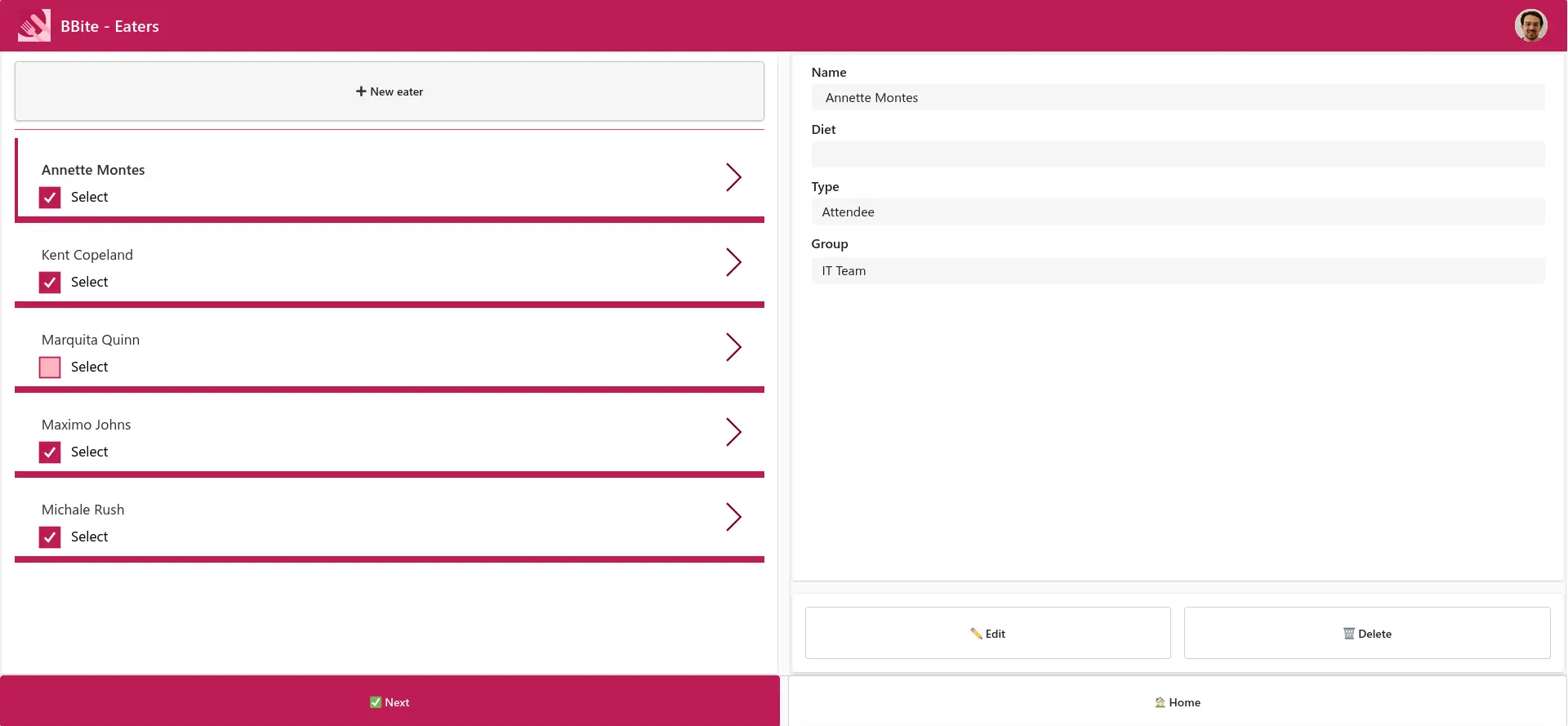Click the Name field showing Annette Montes

tap(1177, 98)
